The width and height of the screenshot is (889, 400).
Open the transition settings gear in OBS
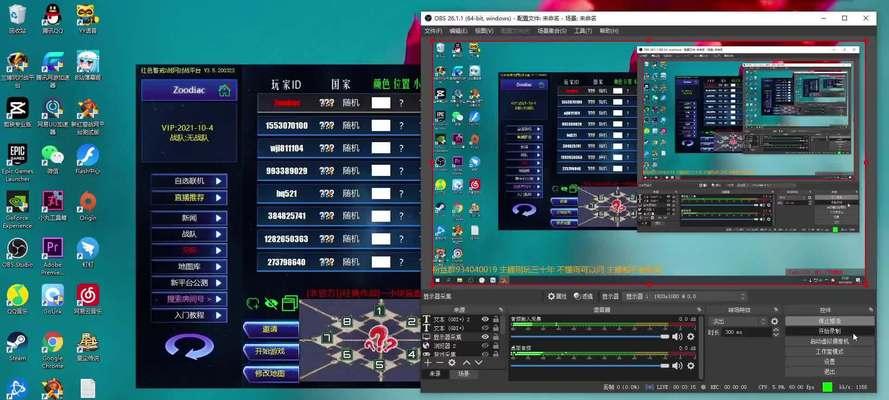coord(774,321)
